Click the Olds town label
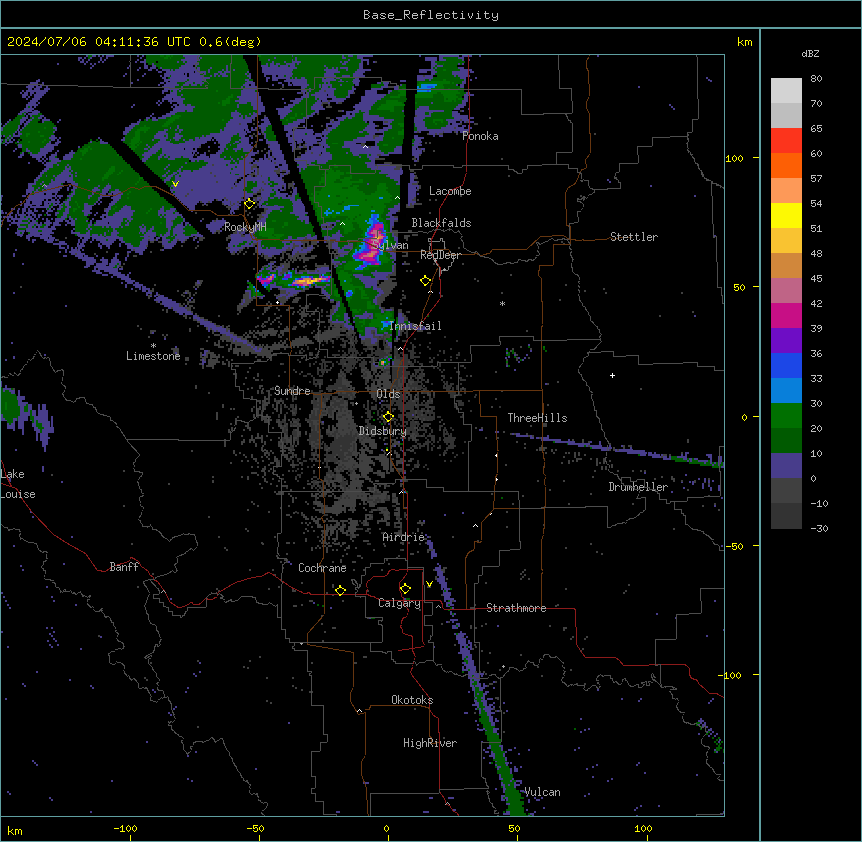 388,394
